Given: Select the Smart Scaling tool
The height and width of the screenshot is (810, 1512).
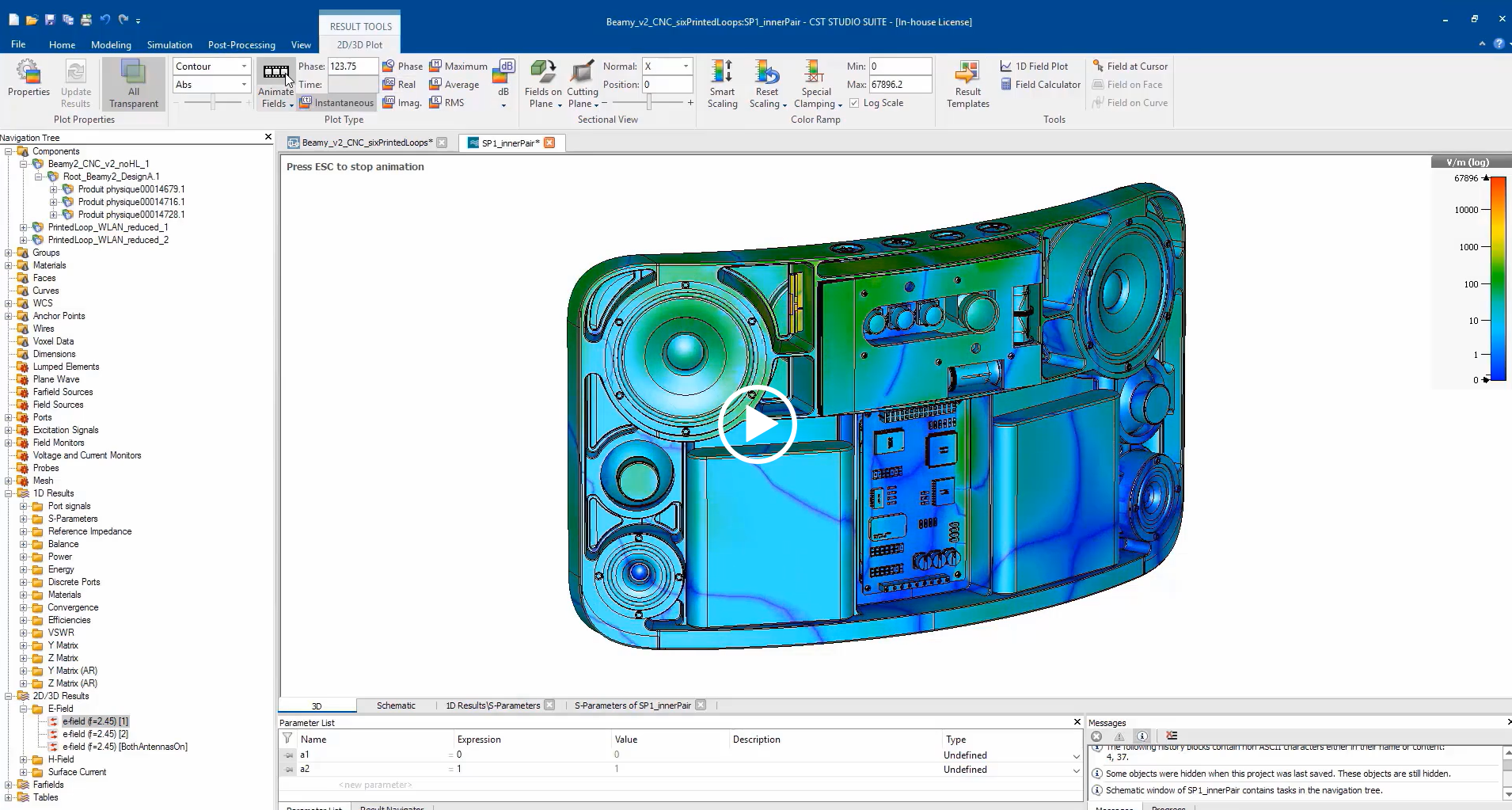Looking at the screenshot, I should tap(722, 82).
